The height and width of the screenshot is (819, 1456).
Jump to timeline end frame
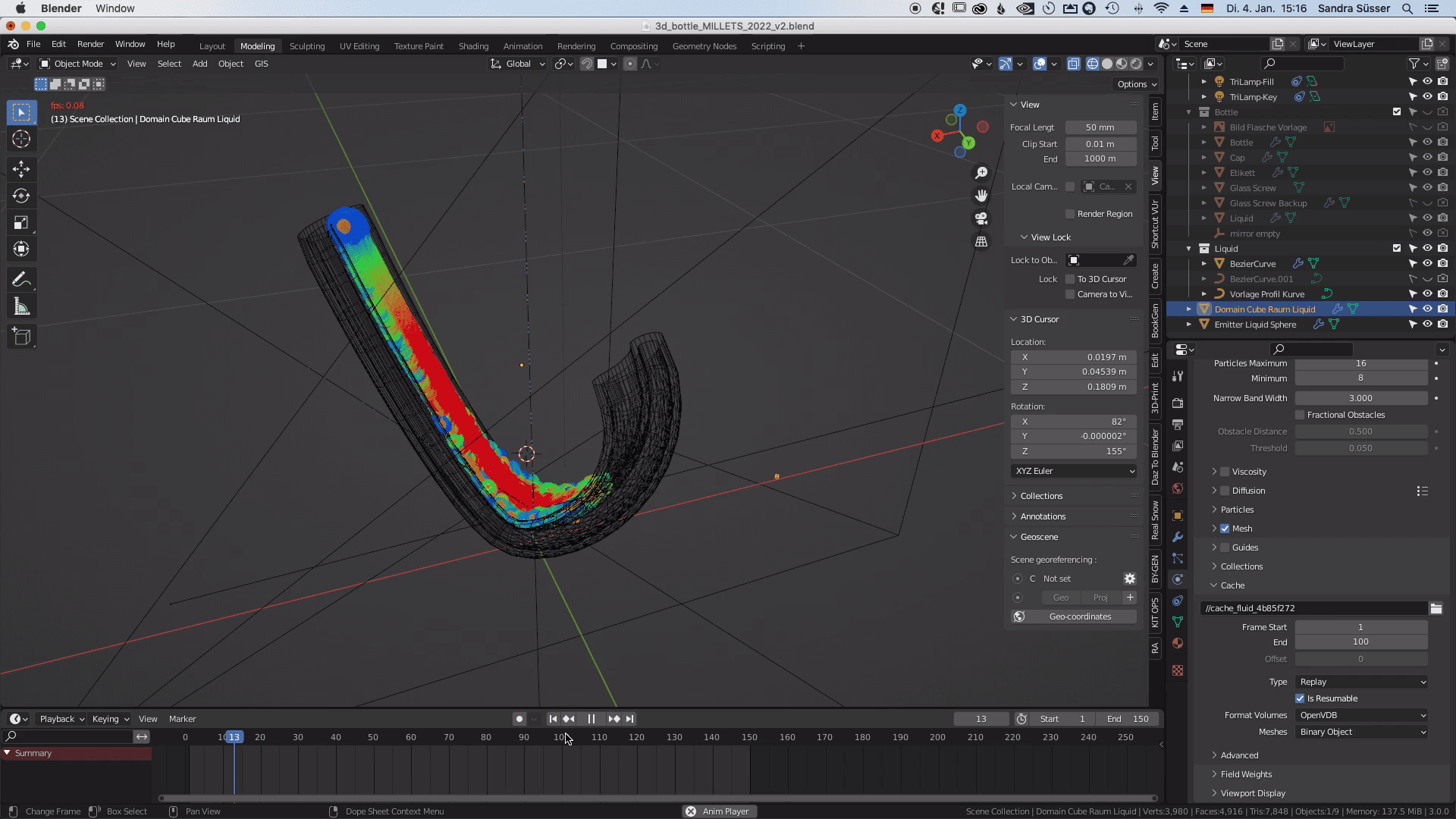click(x=630, y=719)
